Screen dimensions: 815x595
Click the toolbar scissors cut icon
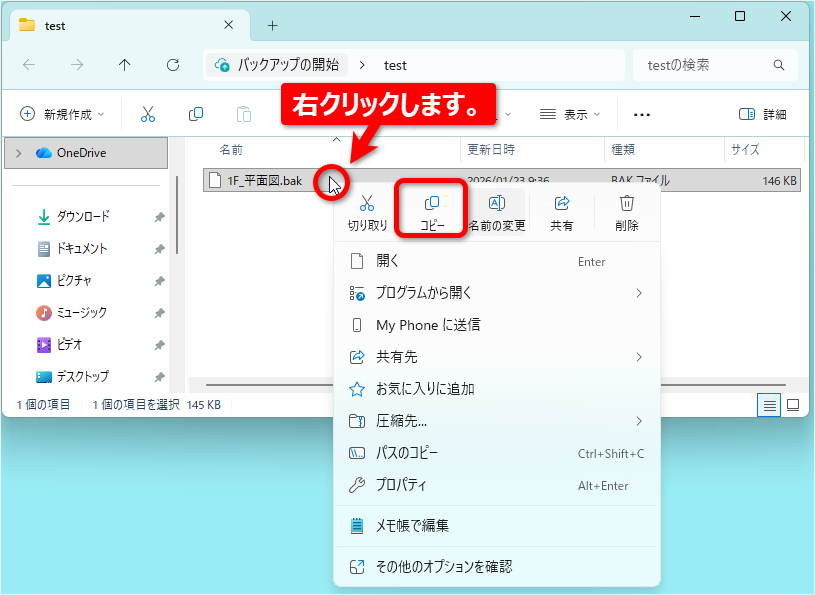click(148, 114)
